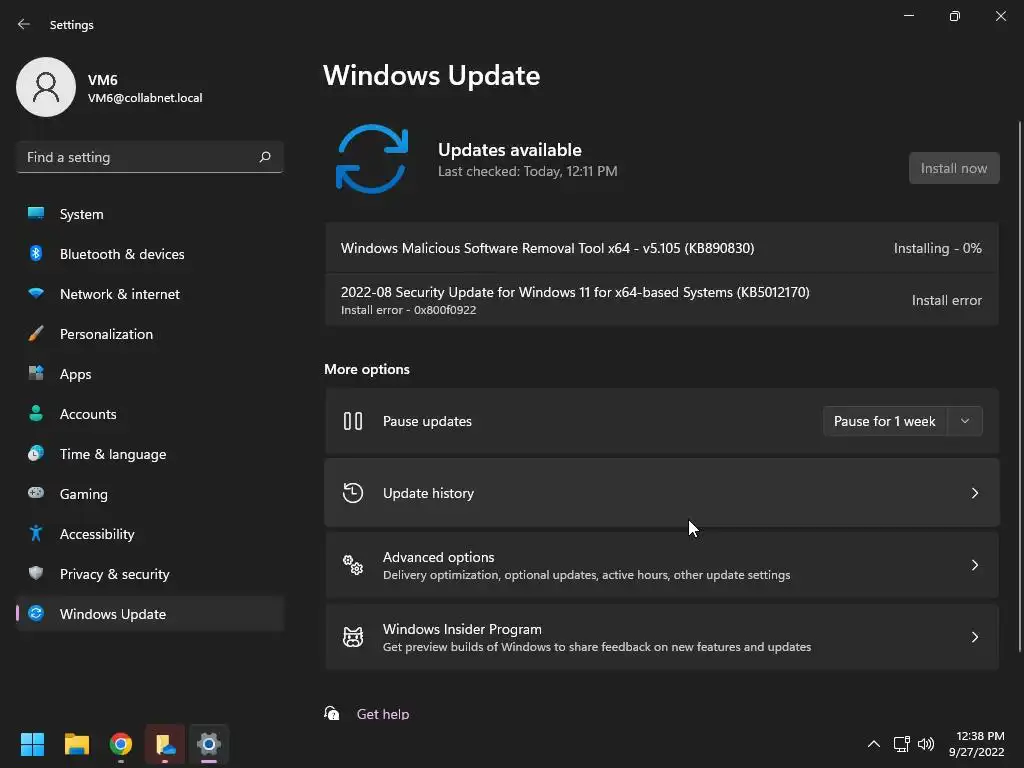The image size is (1024, 768).
Task: Click the Accounts person icon
Action: (x=36, y=413)
